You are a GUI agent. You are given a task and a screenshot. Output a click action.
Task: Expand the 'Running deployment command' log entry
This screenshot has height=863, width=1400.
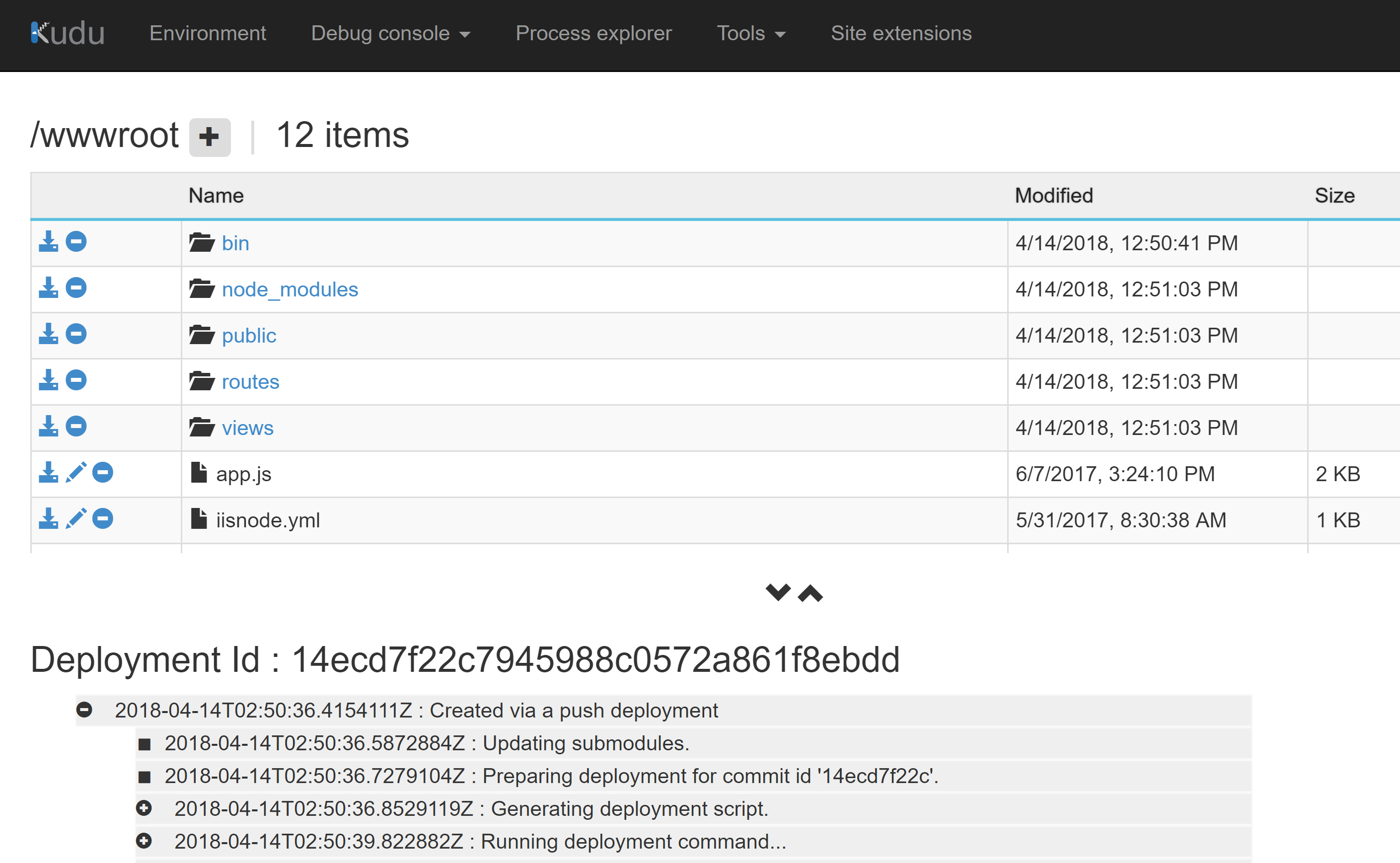(145, 841)
